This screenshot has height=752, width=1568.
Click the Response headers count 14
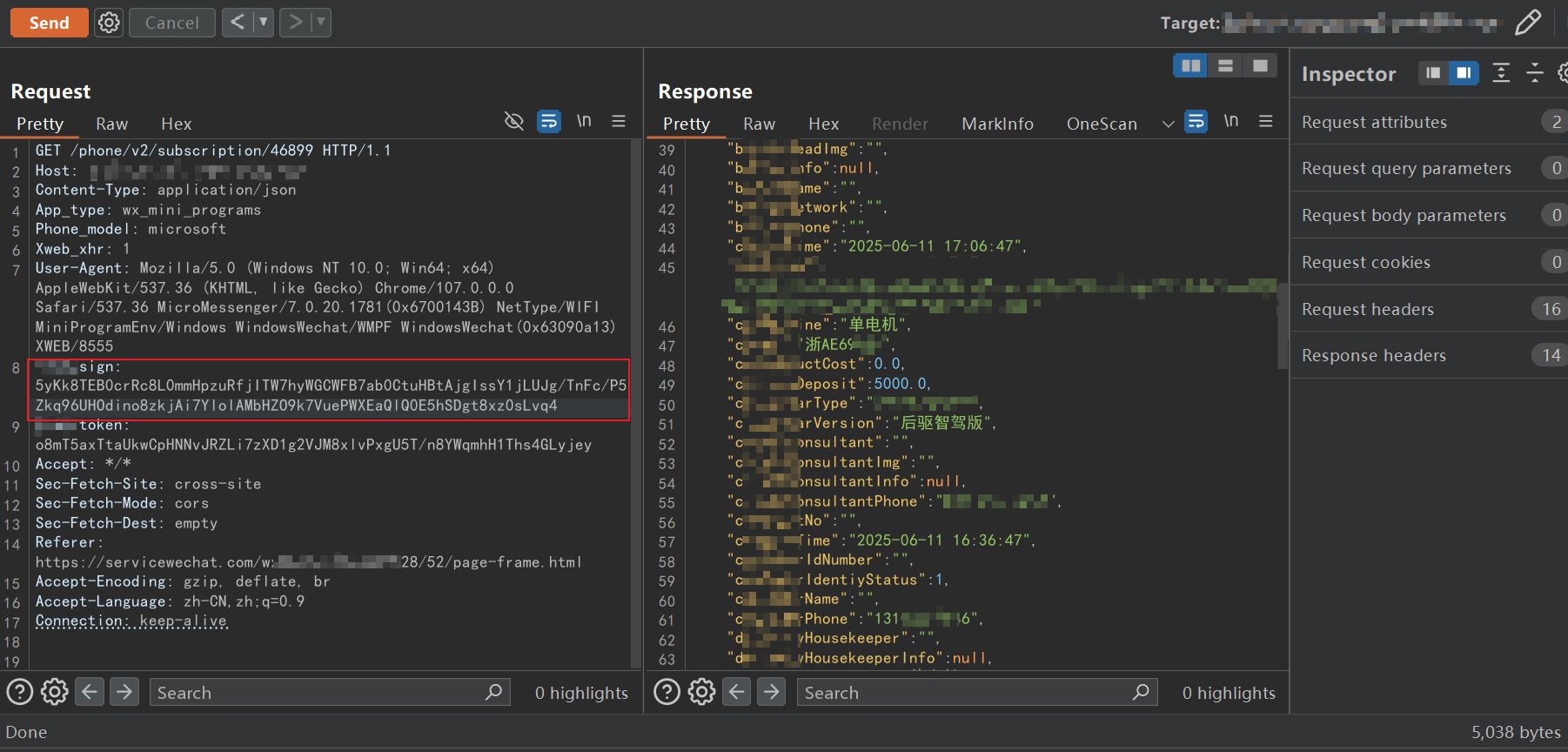1551,355
